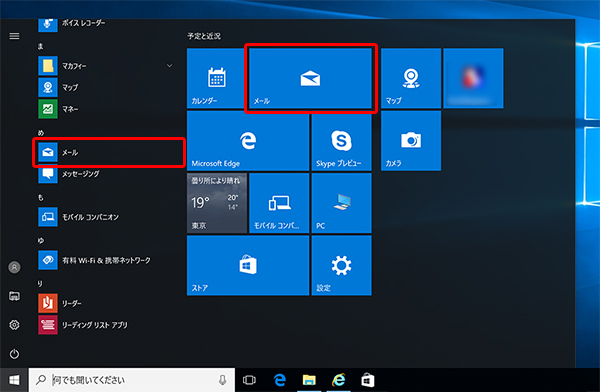The image size is (600, 392).
Task: Launch マップ from the app list
Action: [x=106, y=87]
